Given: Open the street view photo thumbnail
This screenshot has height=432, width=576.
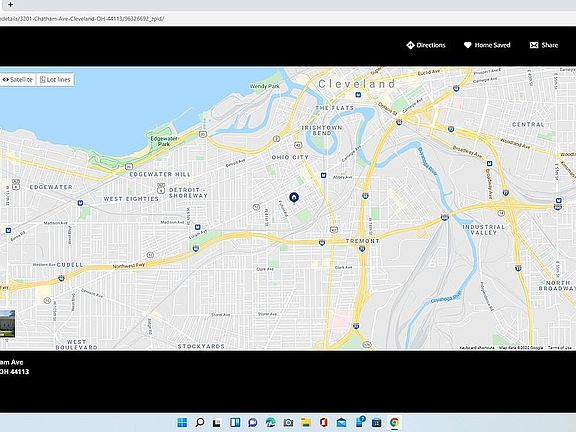Looking at the screenshot, I should point(7,323).
